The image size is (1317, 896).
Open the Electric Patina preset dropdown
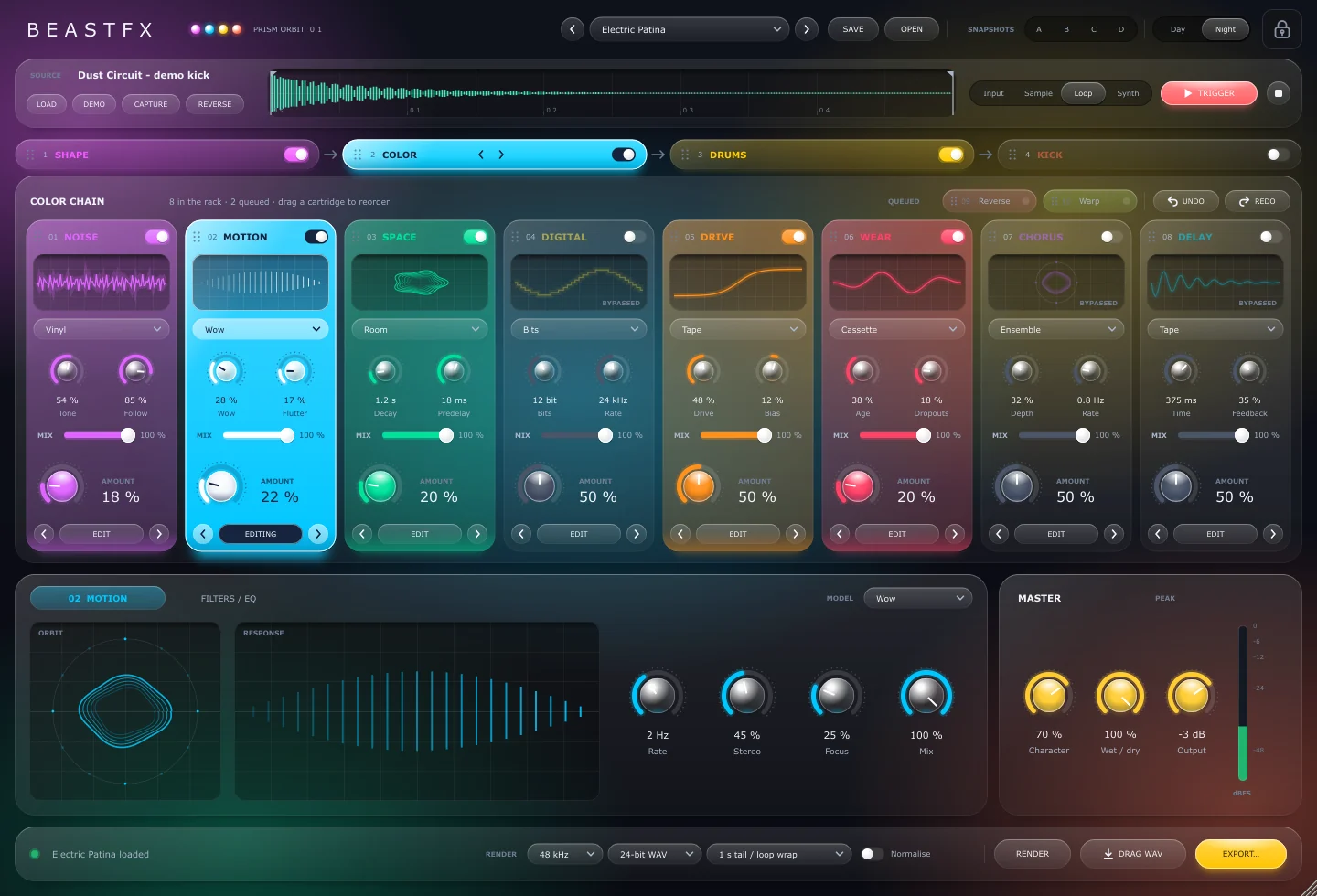[x=689, y=29]
